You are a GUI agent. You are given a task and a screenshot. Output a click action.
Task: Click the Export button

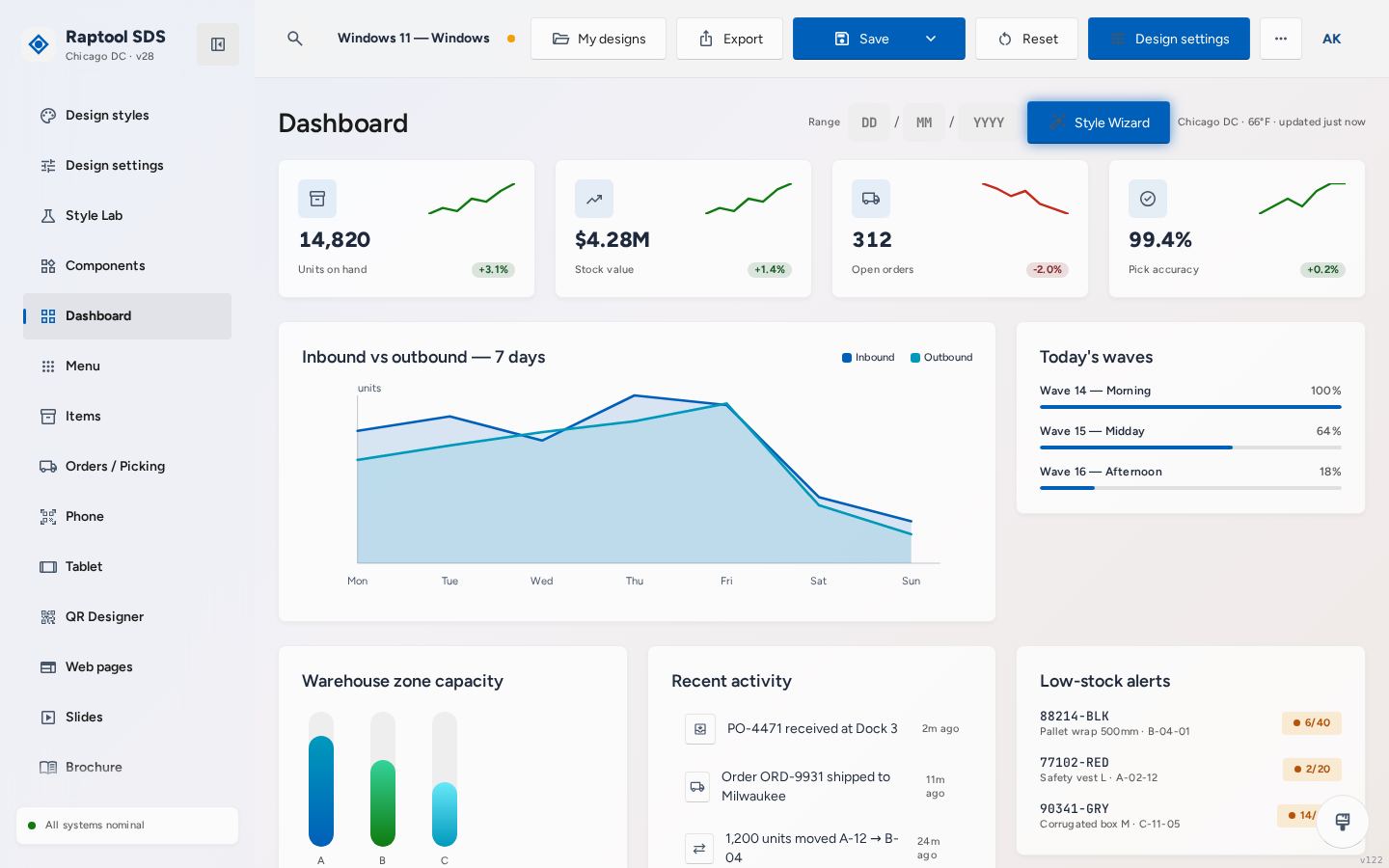[x=729, y=39]
